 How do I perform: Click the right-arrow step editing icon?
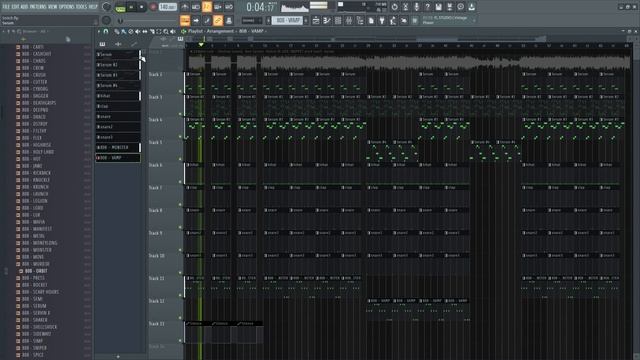click(196, 20)
